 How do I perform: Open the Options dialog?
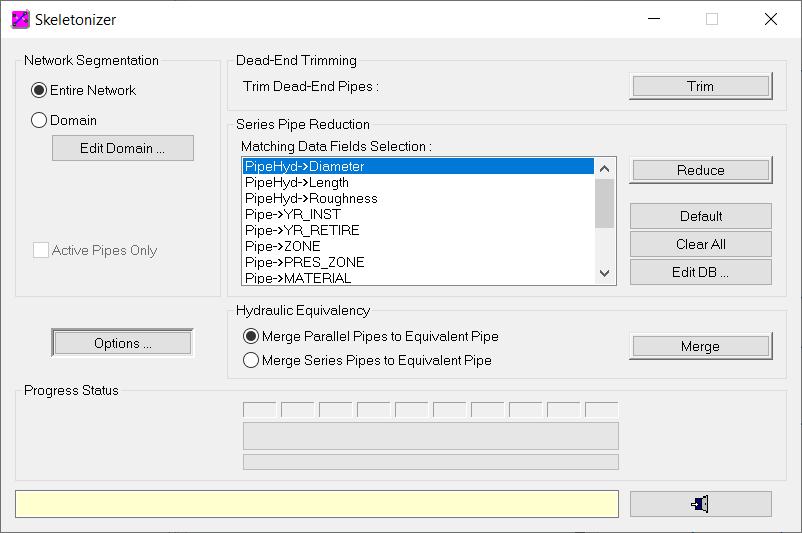tap(123, 343)
